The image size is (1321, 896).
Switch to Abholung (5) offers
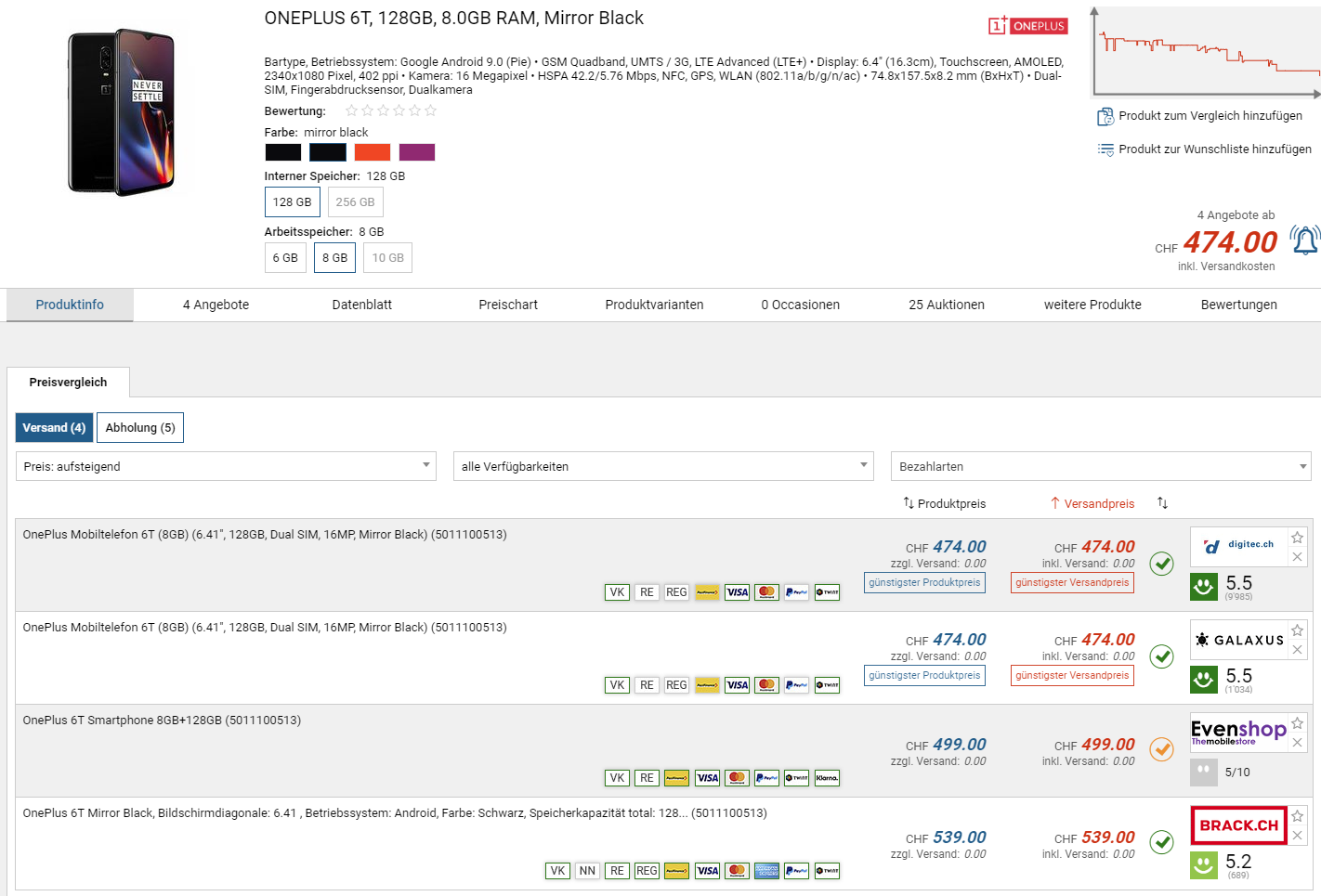pyautogui.click(x=140, y=428)
